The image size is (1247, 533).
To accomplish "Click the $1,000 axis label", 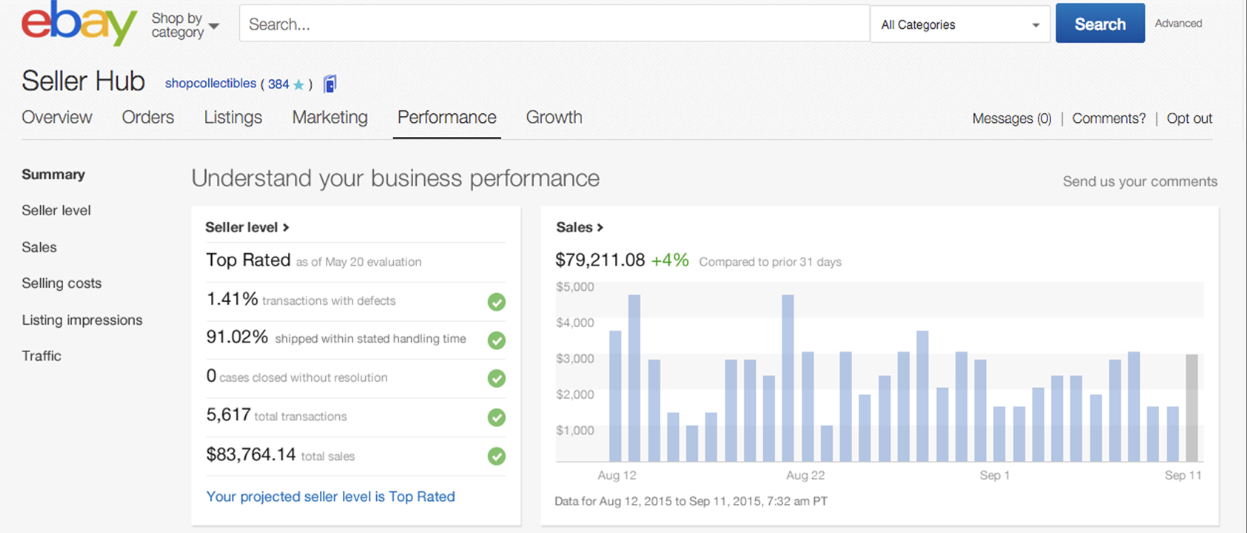I will tap(575, 430).
